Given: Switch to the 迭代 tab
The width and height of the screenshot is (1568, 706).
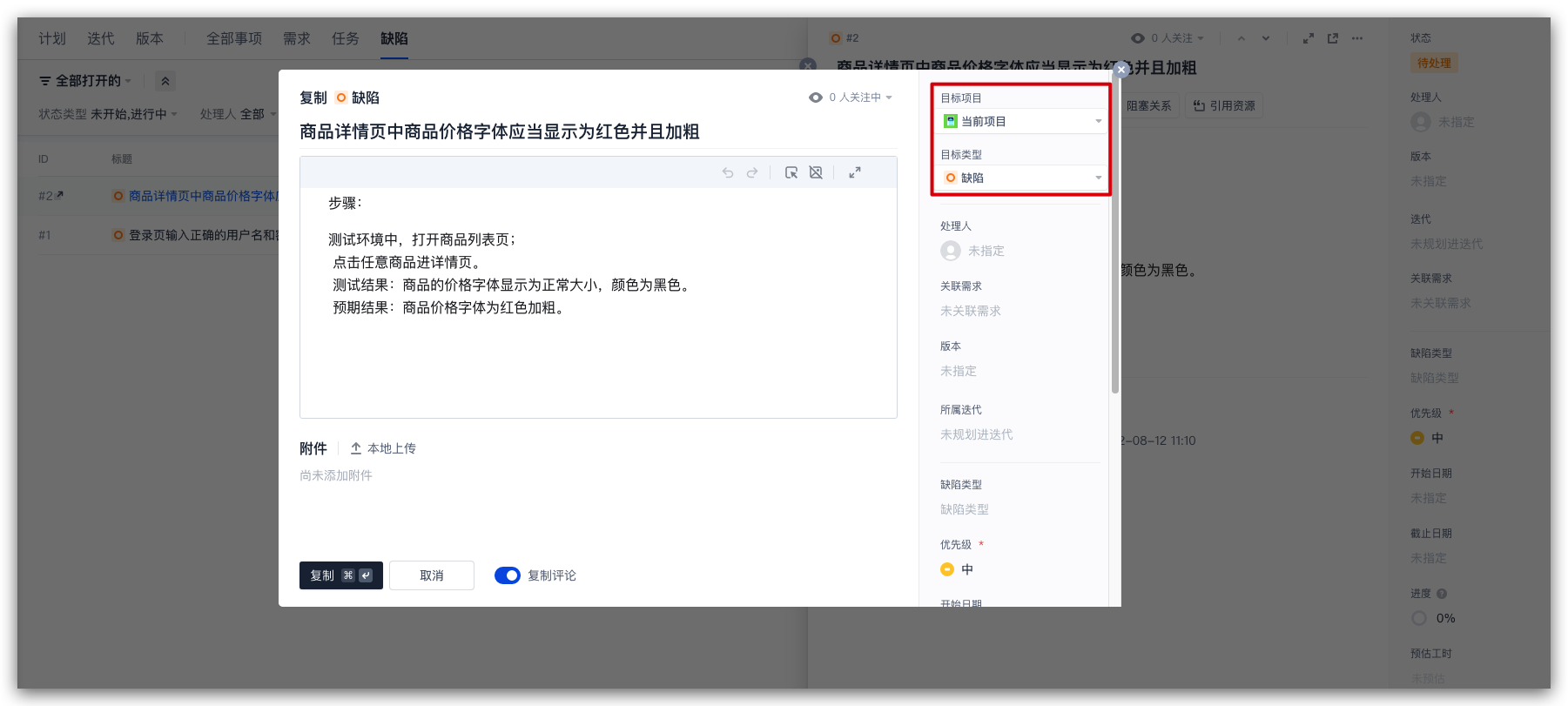Looking at the screenshot, I should (x=101, y=38).
